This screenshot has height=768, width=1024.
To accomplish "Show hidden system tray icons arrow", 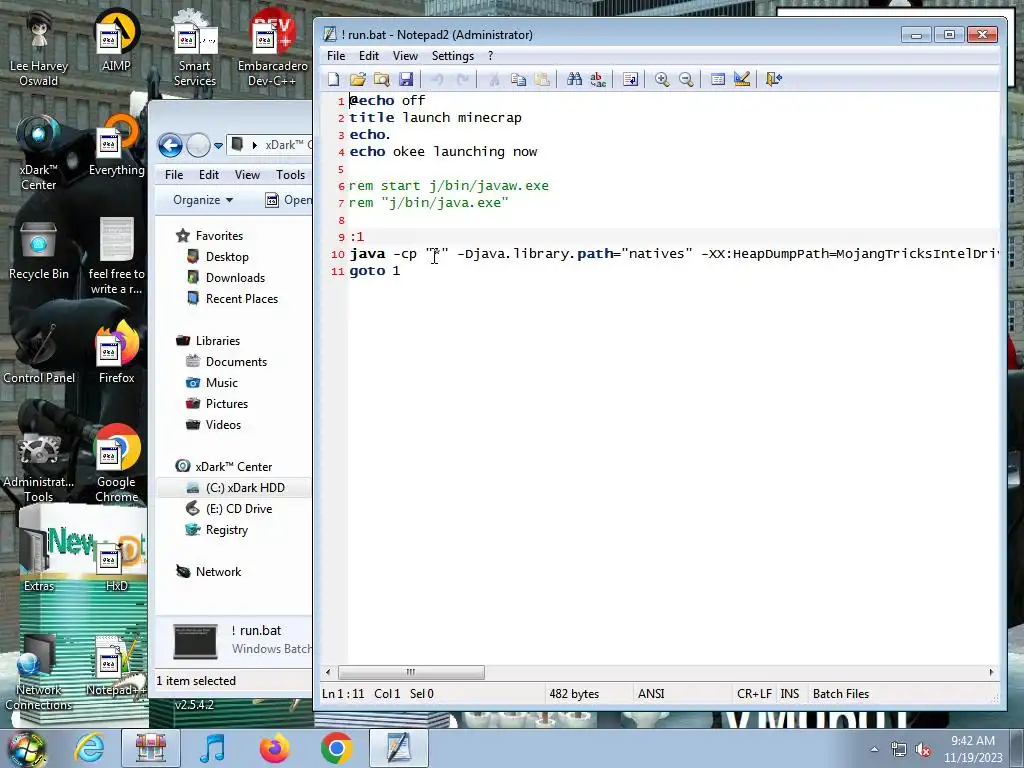I will (x=874, y=749).
